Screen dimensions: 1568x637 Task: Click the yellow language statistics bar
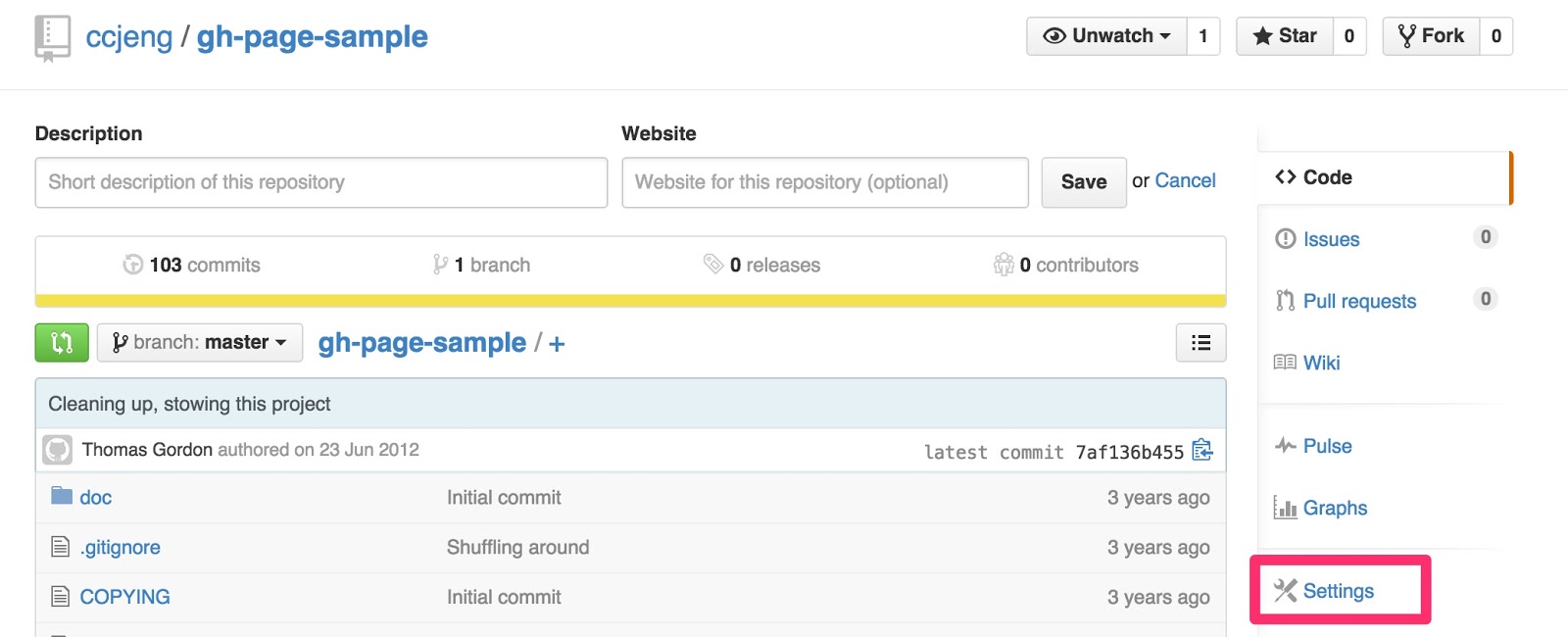630,301
